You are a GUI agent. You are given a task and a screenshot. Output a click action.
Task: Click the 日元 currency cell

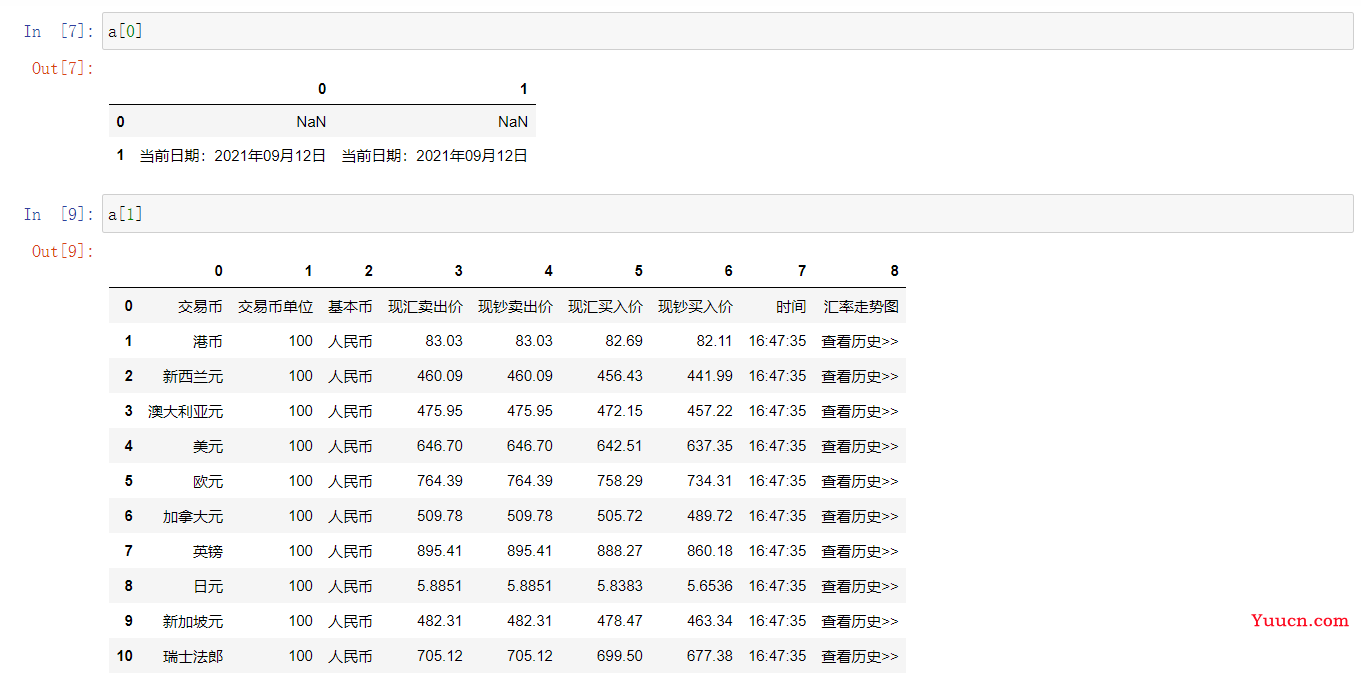click(208, 586)
